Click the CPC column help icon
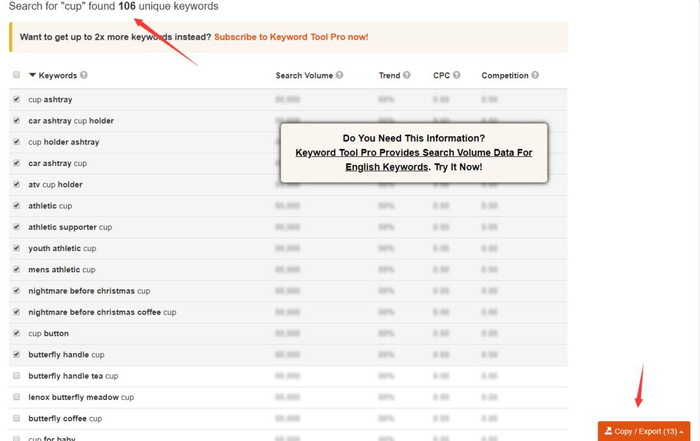Screen dimensions: 700x441 click(x=456, y=75)
